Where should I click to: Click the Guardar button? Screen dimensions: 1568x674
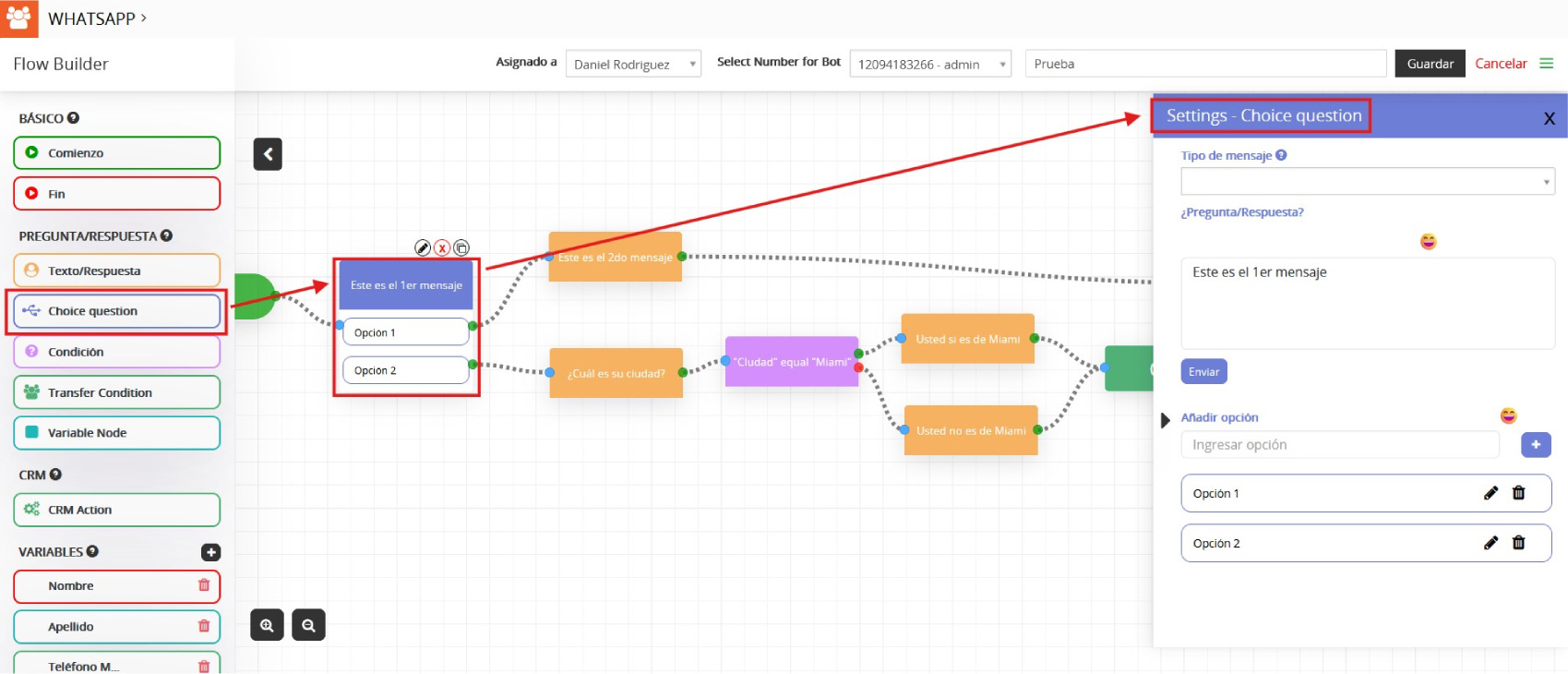point(1430,64)
